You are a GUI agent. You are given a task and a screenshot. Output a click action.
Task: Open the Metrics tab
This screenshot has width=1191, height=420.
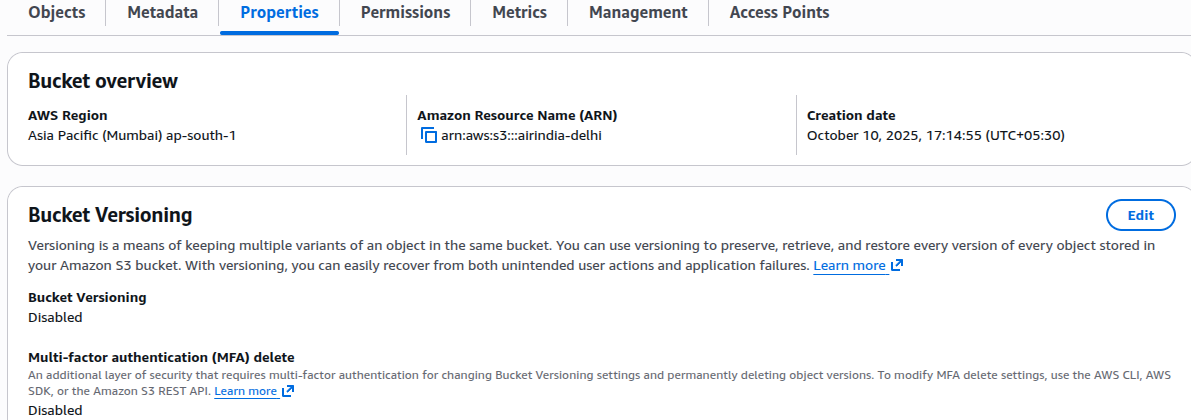(520, 13)
